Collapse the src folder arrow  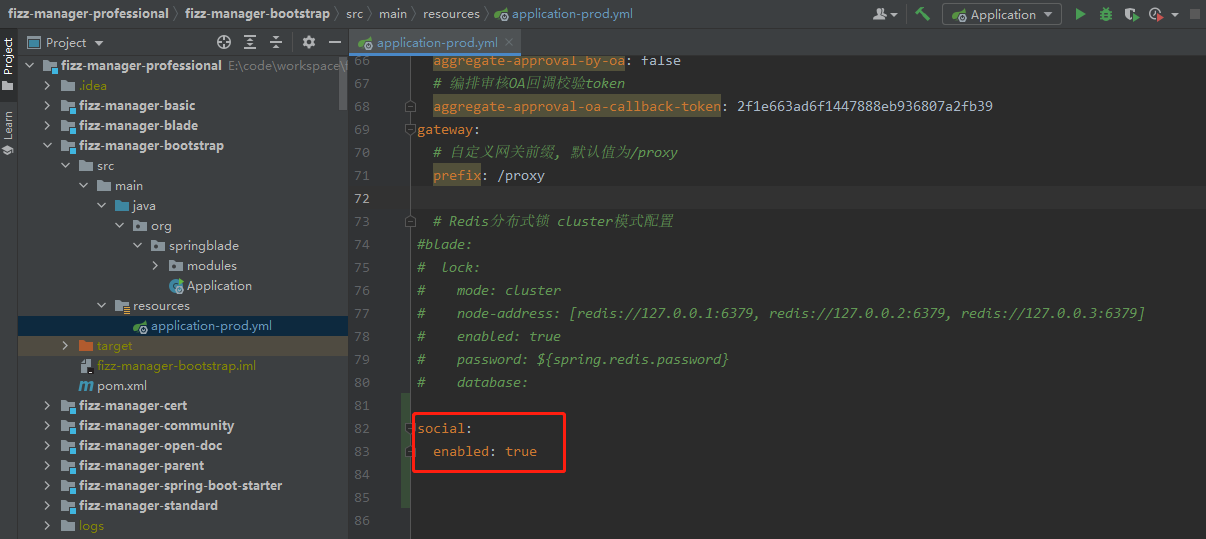coord(65,166)
